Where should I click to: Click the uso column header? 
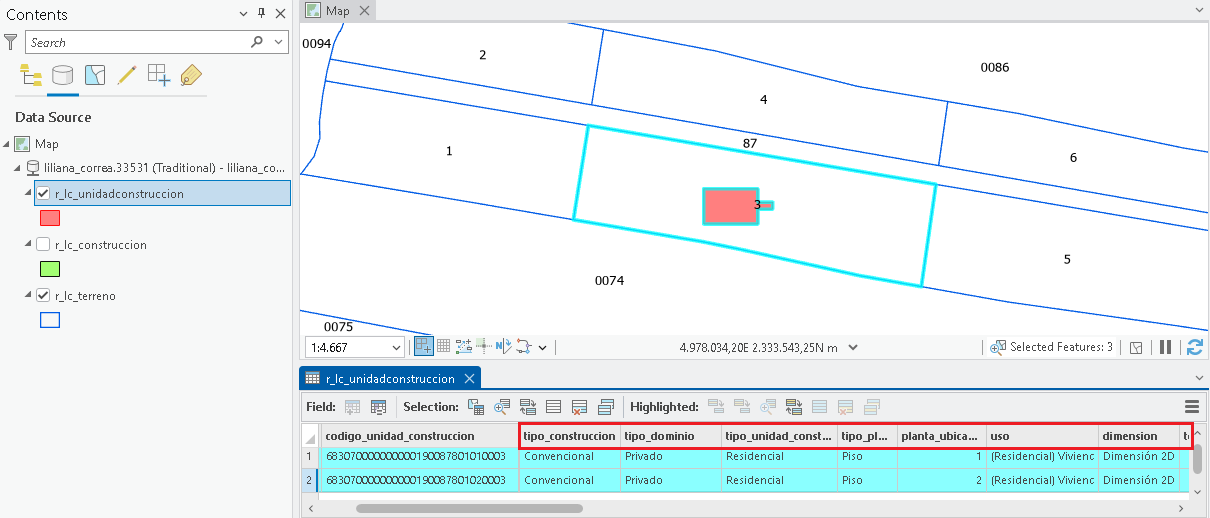(1041, 436)
